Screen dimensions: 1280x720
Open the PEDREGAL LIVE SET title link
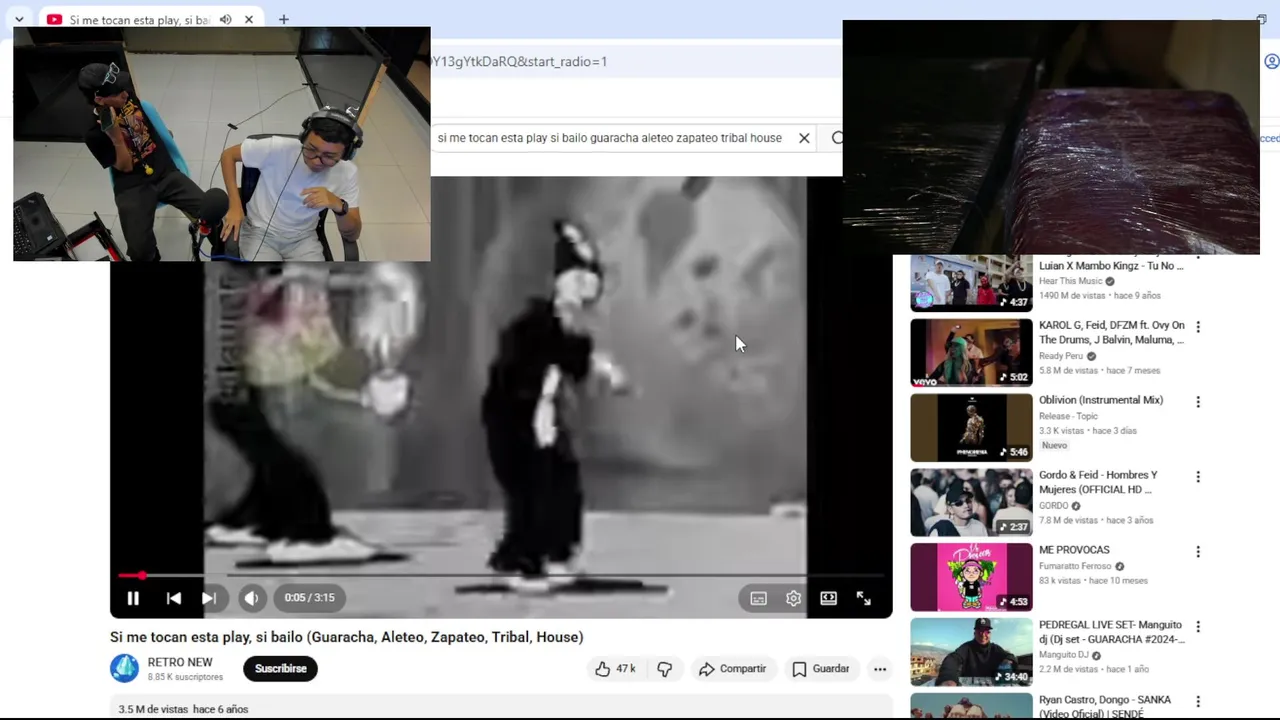(1112, 632)
